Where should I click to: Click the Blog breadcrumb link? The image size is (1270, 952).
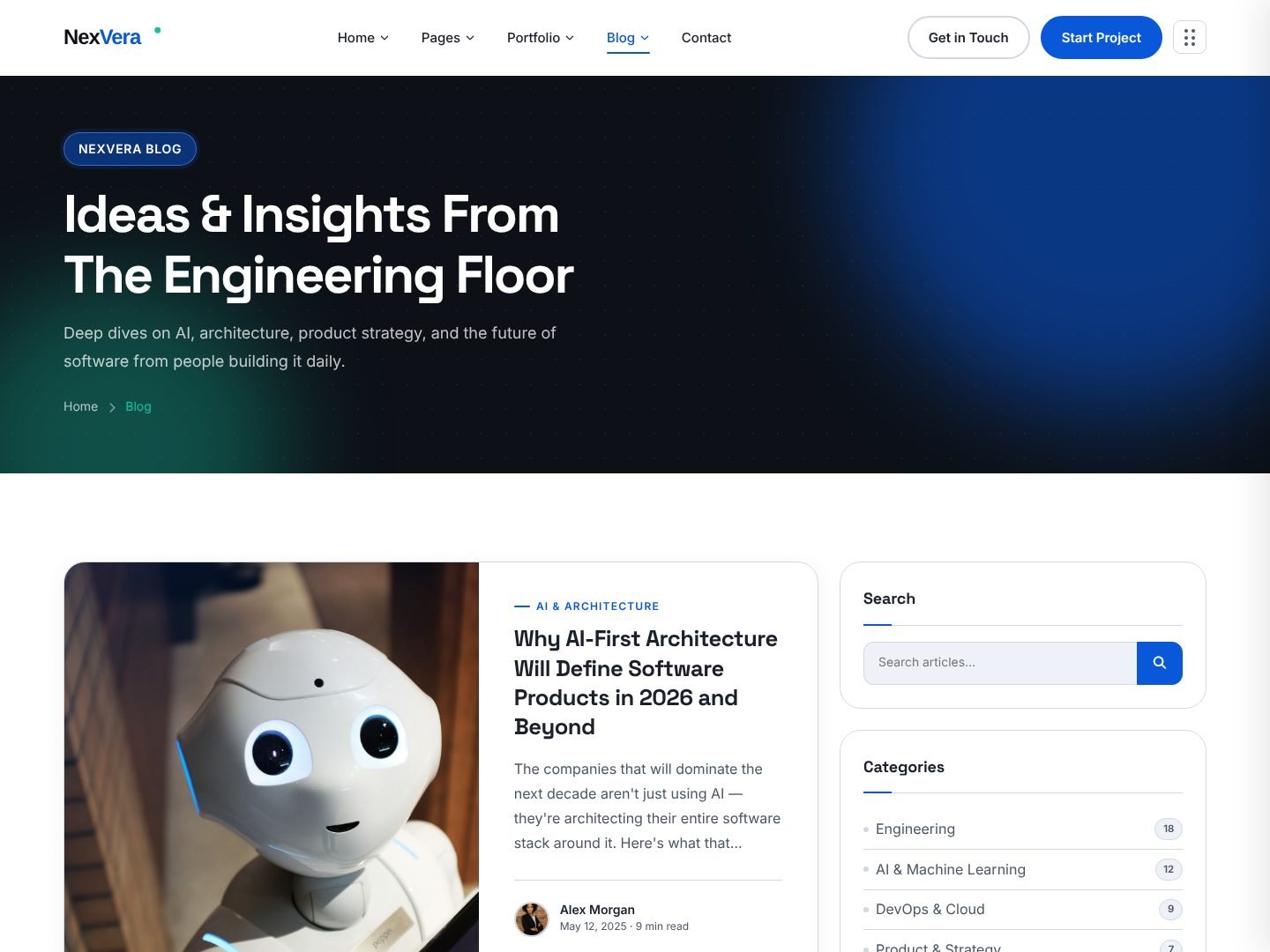138,406
